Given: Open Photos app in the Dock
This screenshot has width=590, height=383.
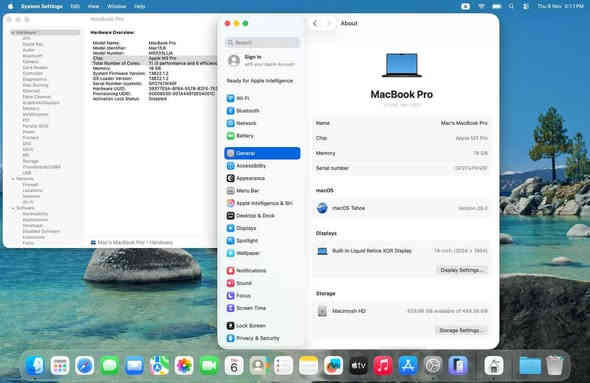Looking at the screenshot, I should click(184, 365).
